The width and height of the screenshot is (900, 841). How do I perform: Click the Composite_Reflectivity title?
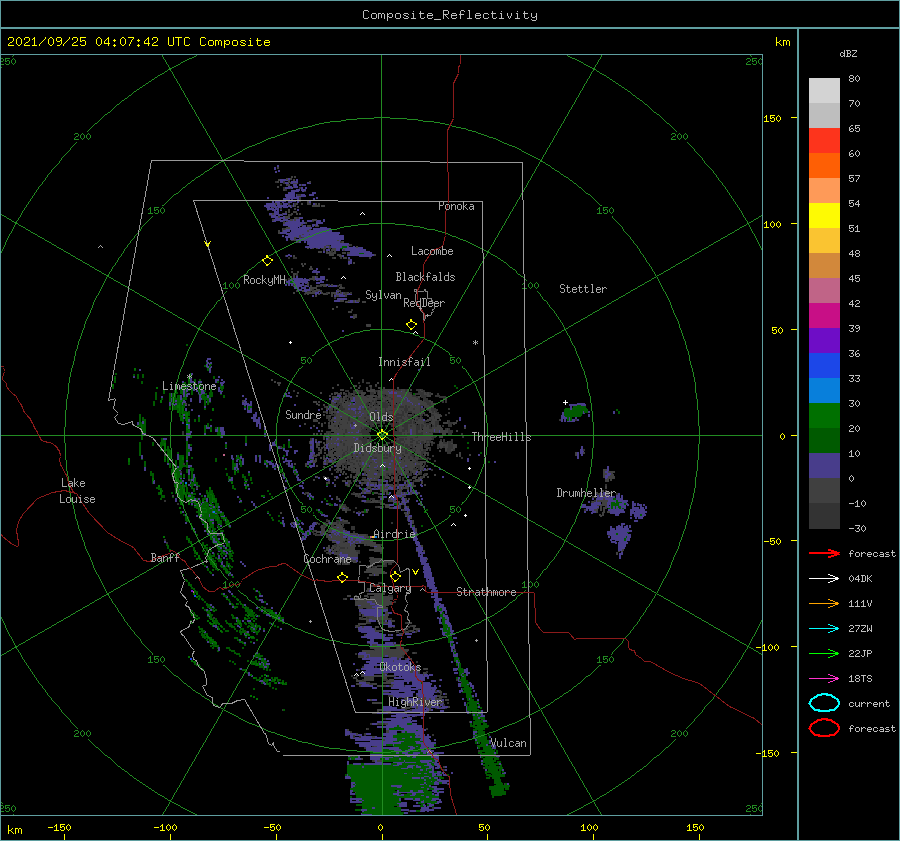(x=450, y=15)
